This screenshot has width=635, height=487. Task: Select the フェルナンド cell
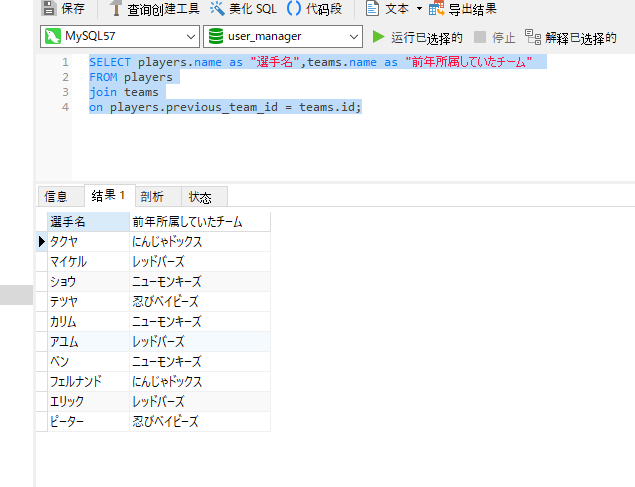(88, 381)
